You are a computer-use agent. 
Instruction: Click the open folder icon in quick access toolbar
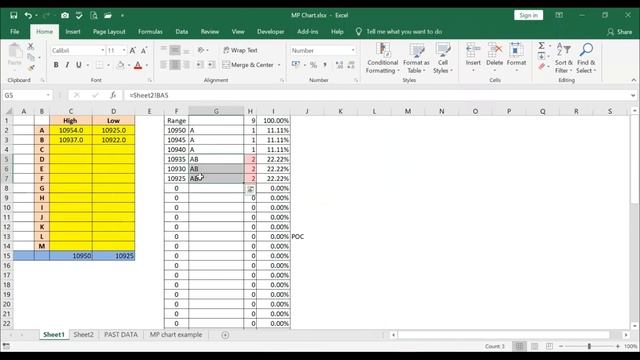(108, 16)
